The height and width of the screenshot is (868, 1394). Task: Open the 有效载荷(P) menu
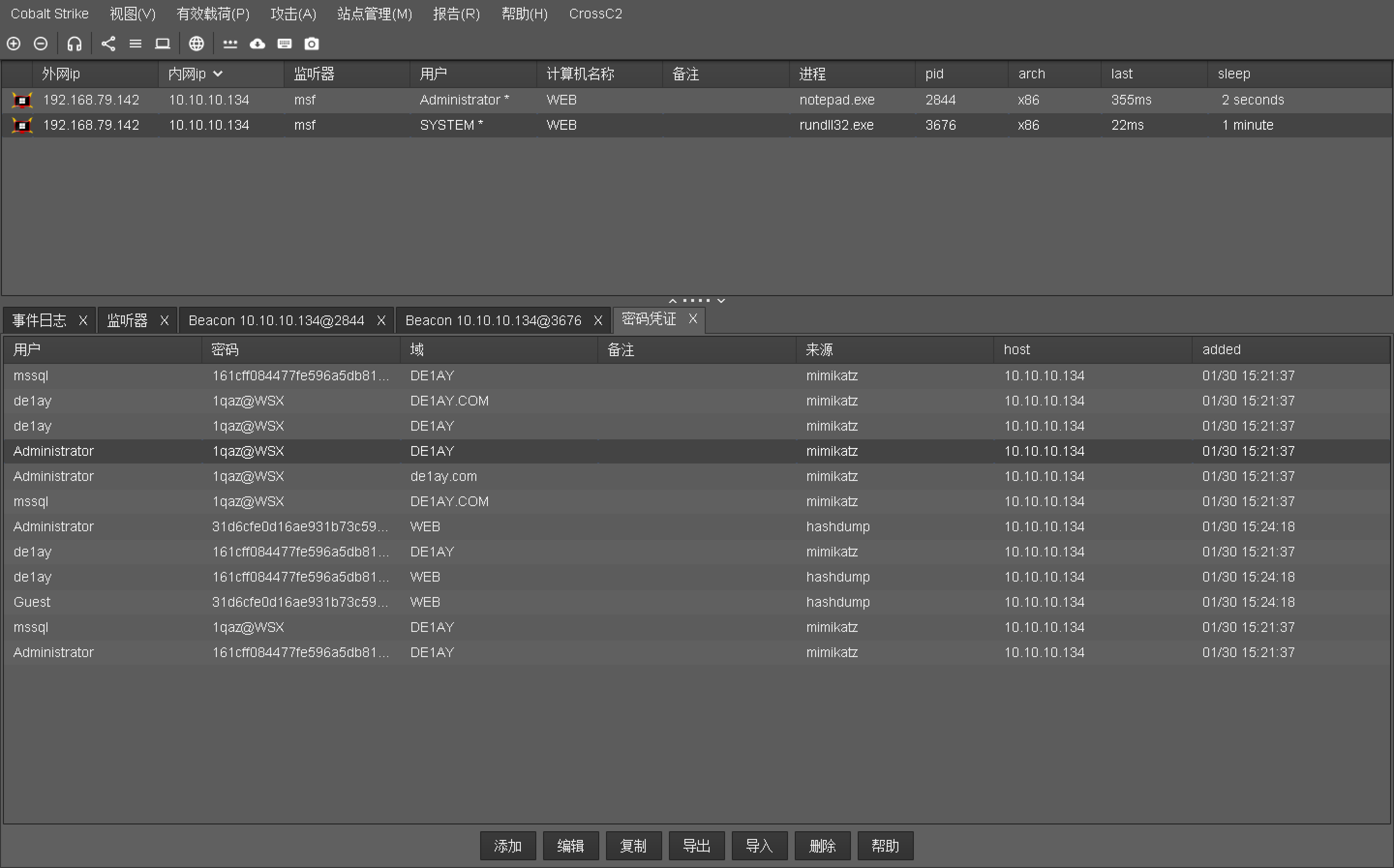coord(213,14)
